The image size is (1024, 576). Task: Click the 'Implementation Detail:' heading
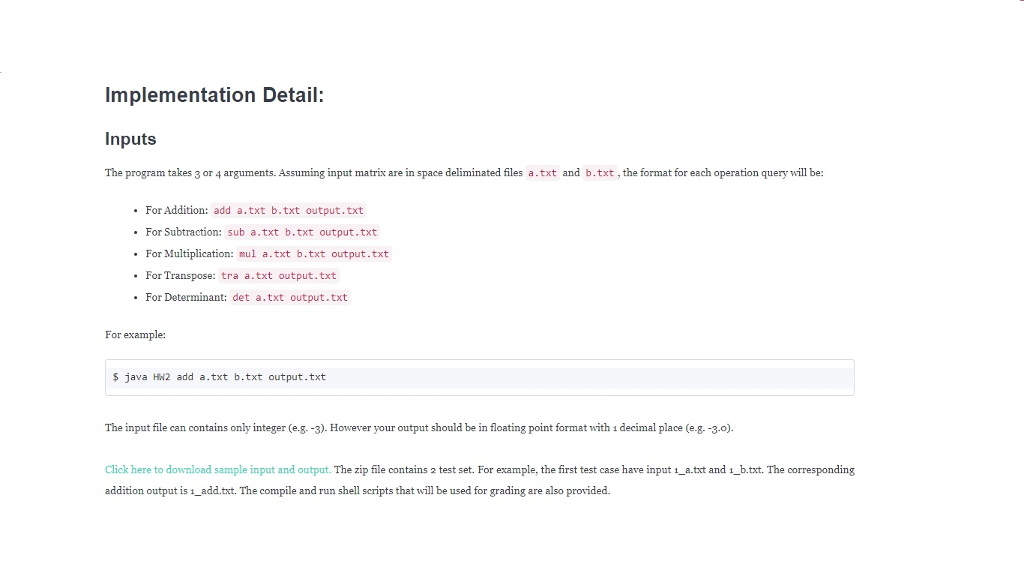(214, 95)
